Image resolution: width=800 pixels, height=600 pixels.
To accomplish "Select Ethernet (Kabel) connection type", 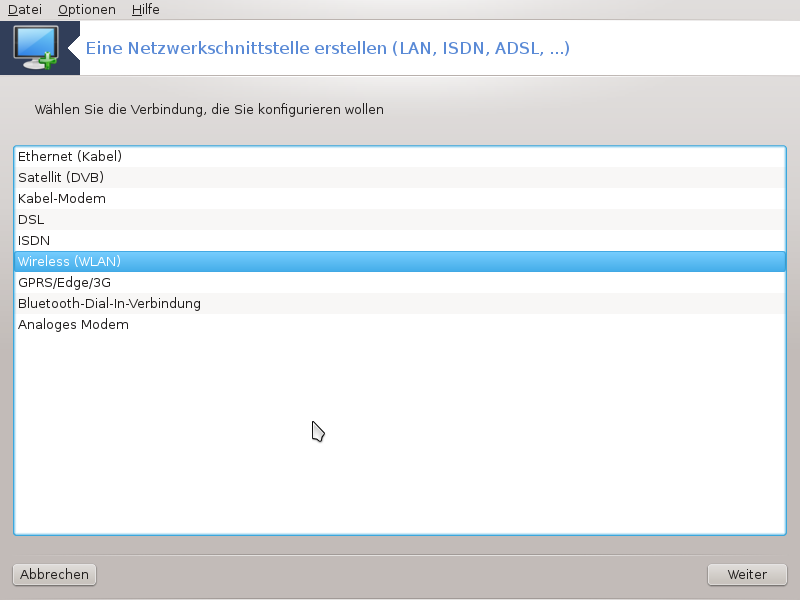I will [x=70, y=156].
